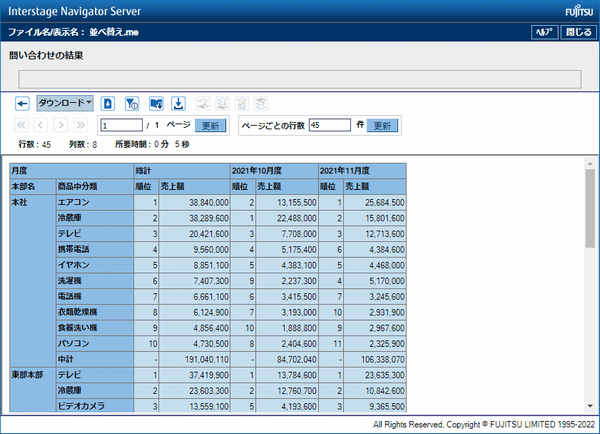Click the 22,488,000 sales cell
Image resolution: width=600 pixels, height=434 pixels.
pyautogui.click(x=287, y=218)
